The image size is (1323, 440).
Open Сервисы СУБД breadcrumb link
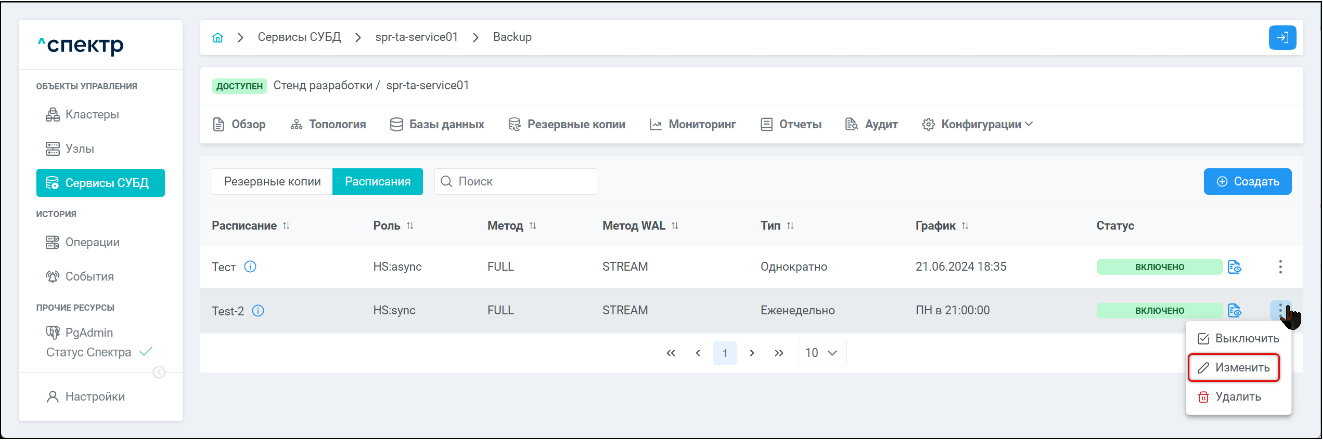(299, 38)
